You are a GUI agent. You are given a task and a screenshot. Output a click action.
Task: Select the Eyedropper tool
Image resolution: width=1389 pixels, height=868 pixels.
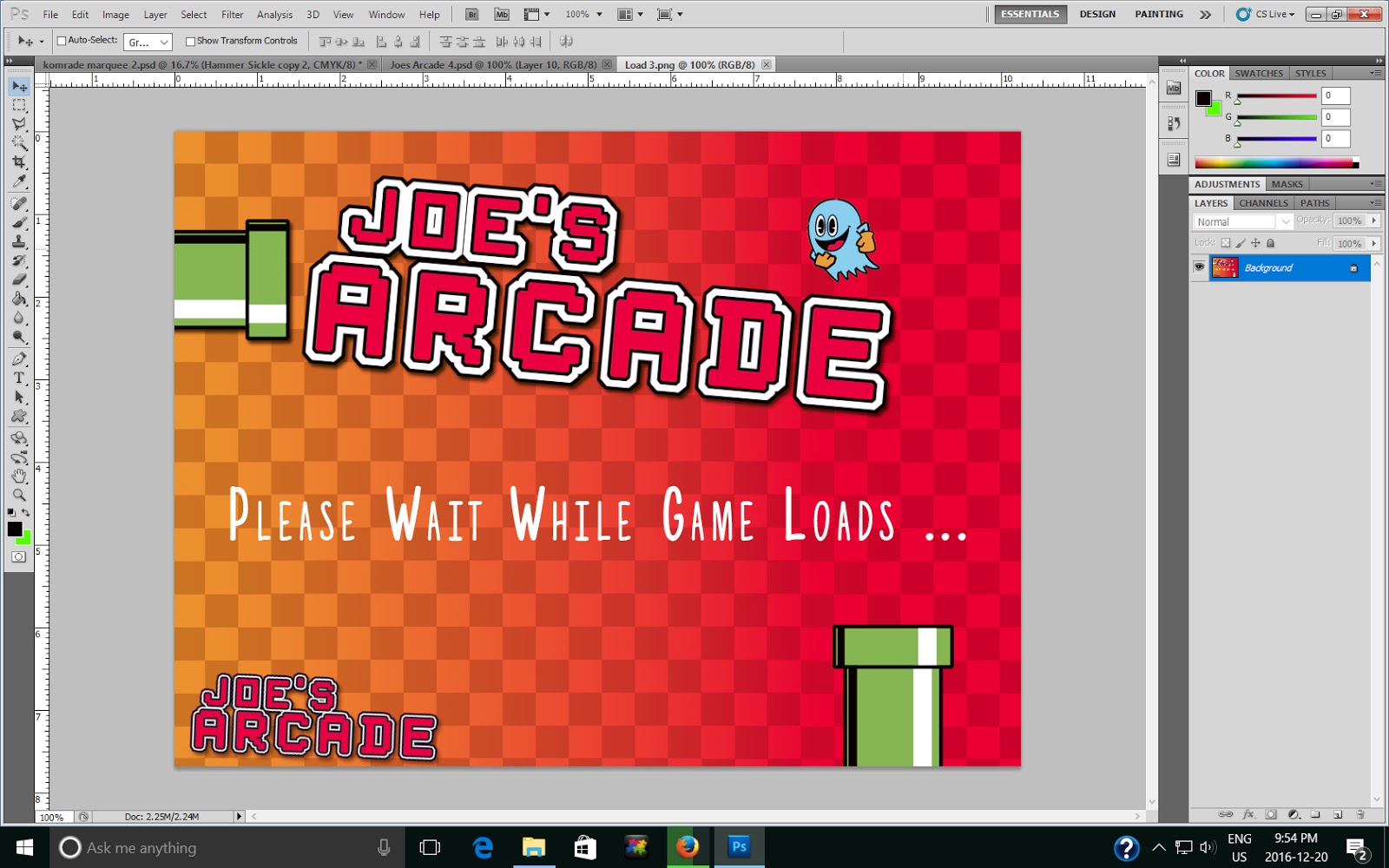pos(19,182)
